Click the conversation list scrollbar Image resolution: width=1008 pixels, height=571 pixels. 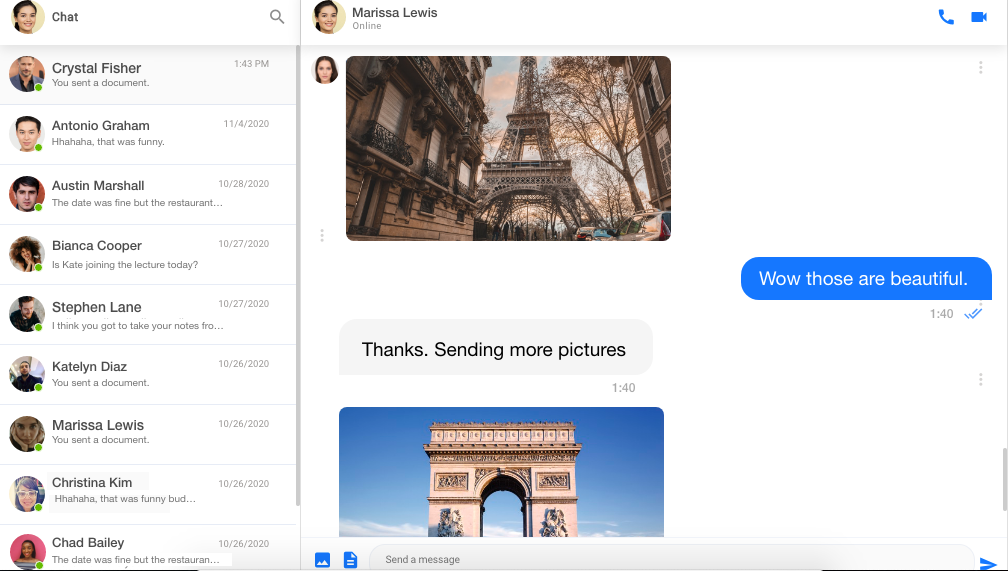[298, 275]
